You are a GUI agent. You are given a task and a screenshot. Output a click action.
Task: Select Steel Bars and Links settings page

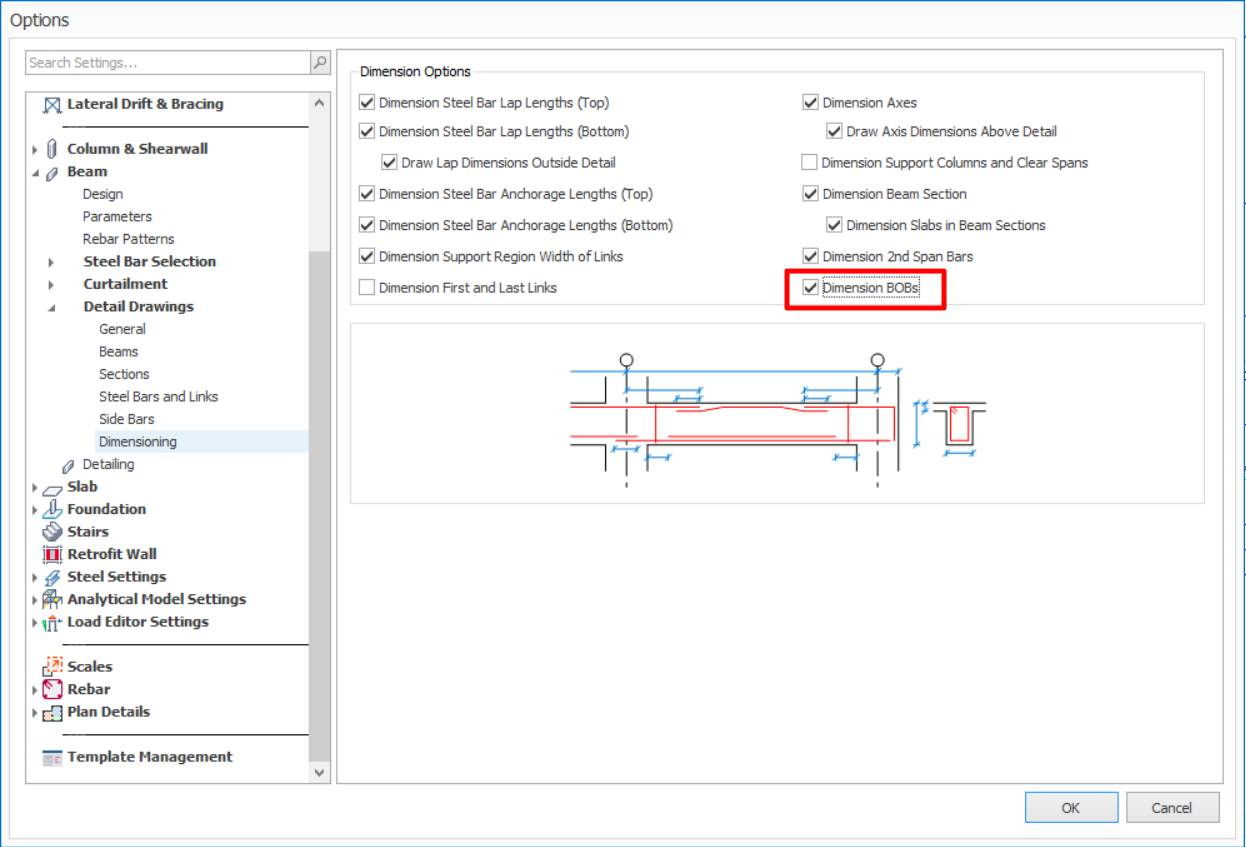(x=158, y=397)
